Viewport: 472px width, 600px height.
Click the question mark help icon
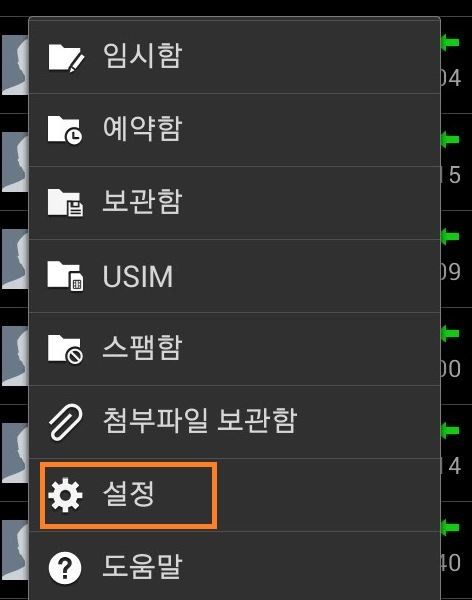pos(65,568)
